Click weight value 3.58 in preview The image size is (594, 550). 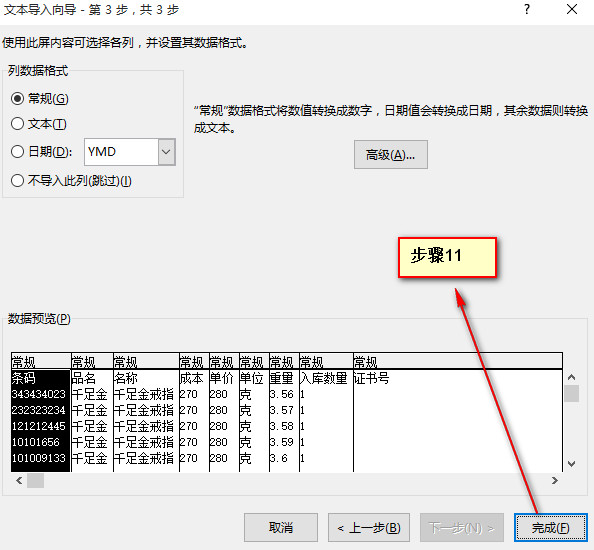click(x=281, y=426)
